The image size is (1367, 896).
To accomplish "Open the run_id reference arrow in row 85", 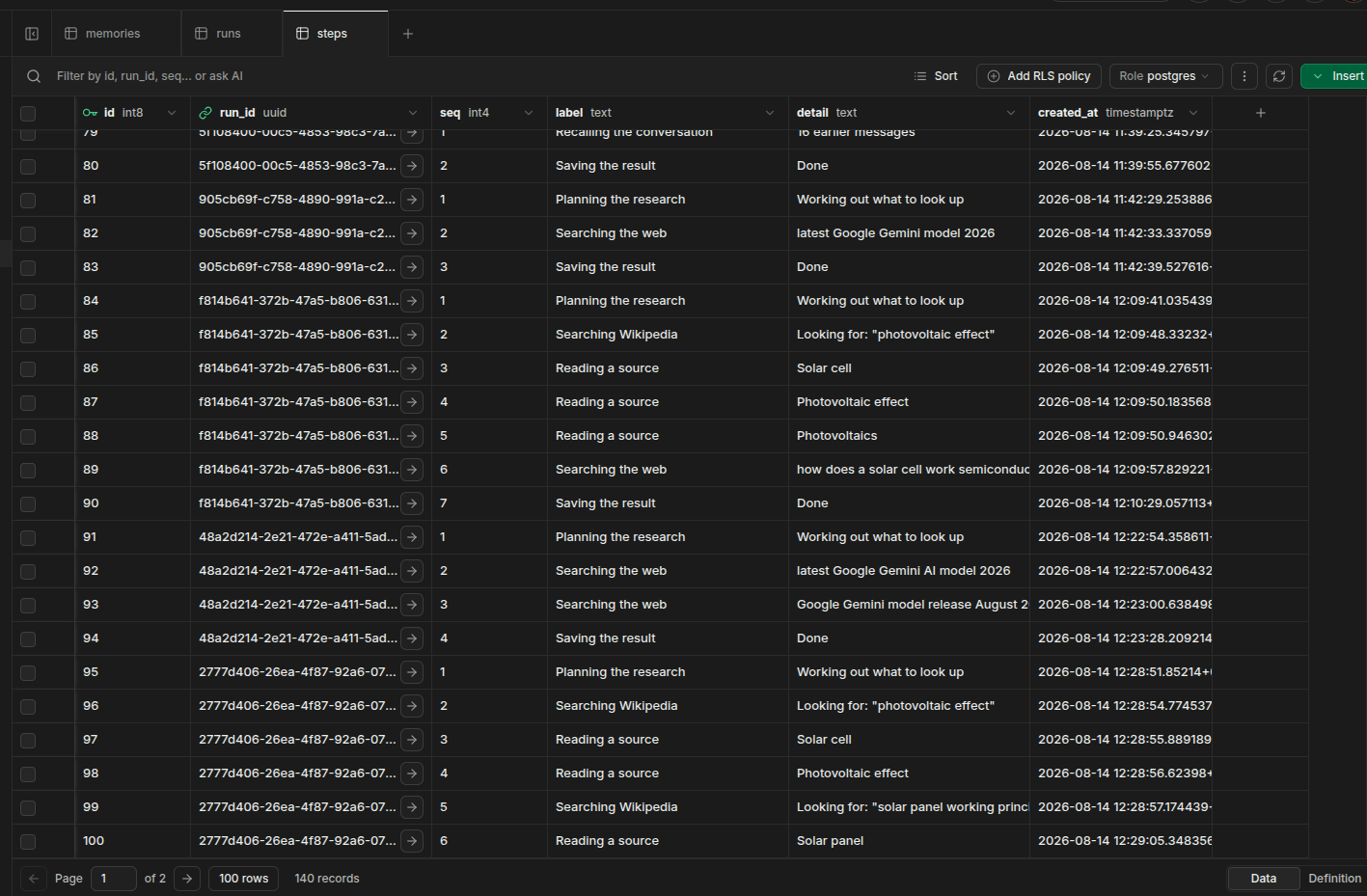I will tap(412, 335).
